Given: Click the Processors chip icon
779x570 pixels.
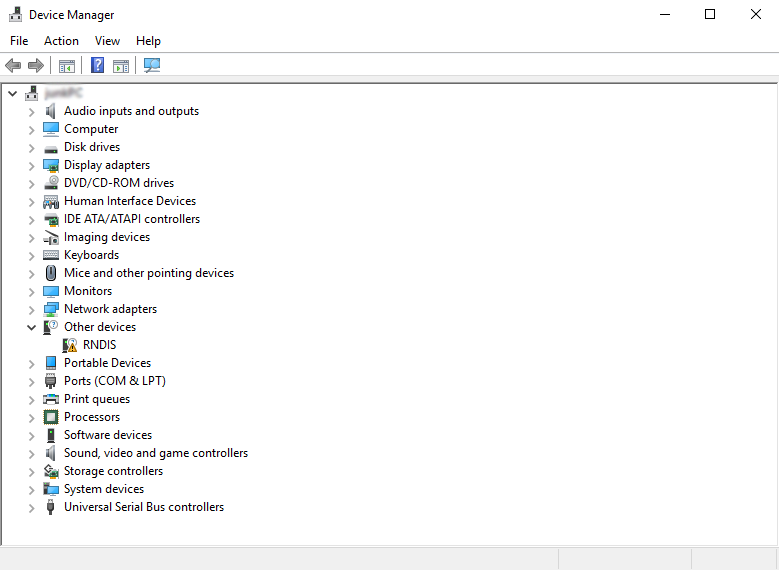Looking at the screenshot, I should 51,417.
